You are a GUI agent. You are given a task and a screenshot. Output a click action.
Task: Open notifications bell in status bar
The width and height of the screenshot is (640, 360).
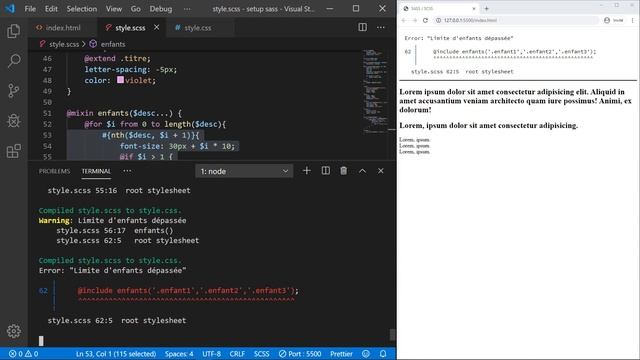[x=383, y=354]
